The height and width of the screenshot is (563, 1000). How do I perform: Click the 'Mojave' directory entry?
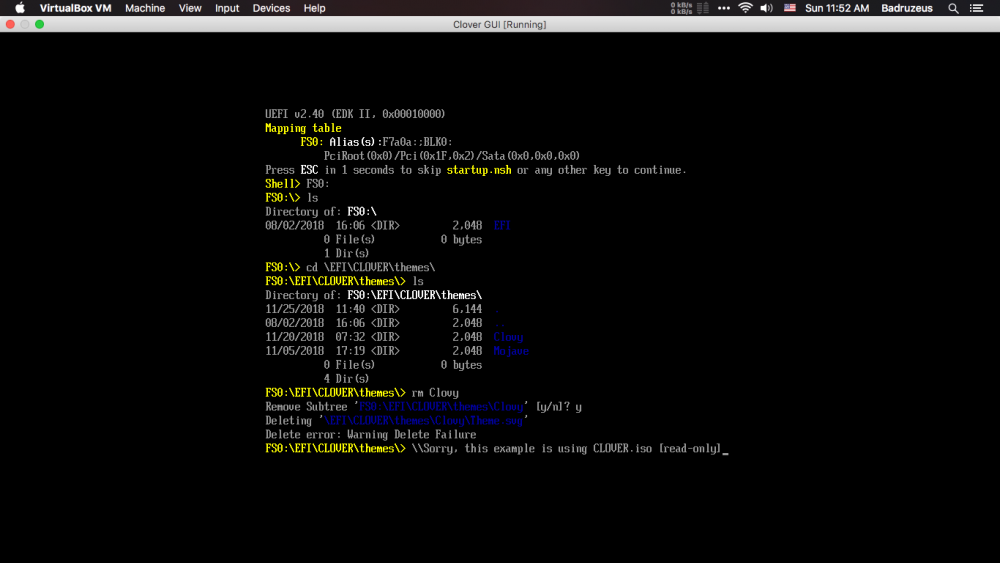[x=511, y=351]
